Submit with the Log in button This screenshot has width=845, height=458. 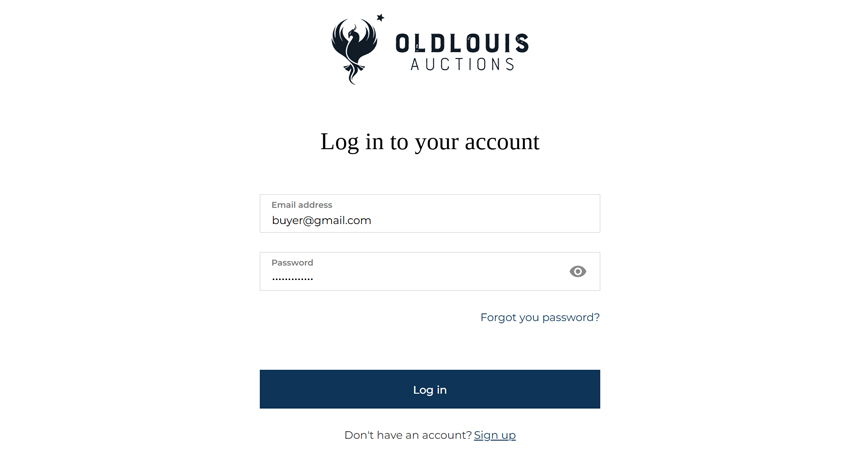click(430, 389)
